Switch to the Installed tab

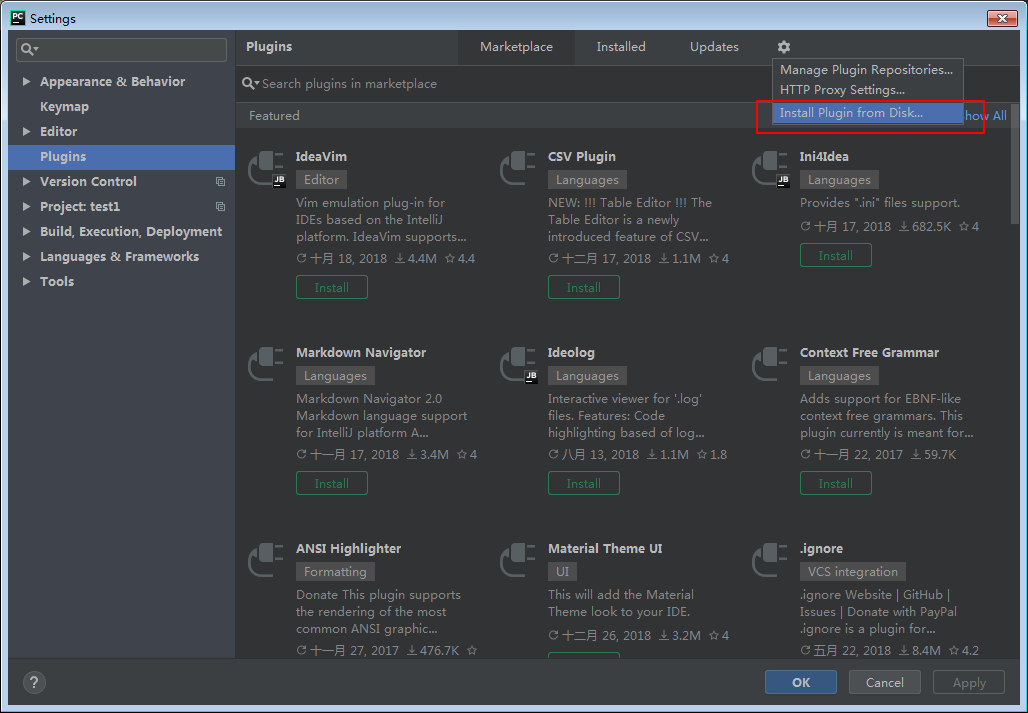click(x=621, y=47)
